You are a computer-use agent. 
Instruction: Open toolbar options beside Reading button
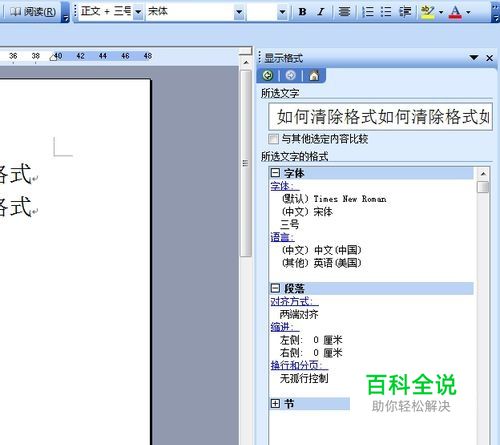pos(66,12)
